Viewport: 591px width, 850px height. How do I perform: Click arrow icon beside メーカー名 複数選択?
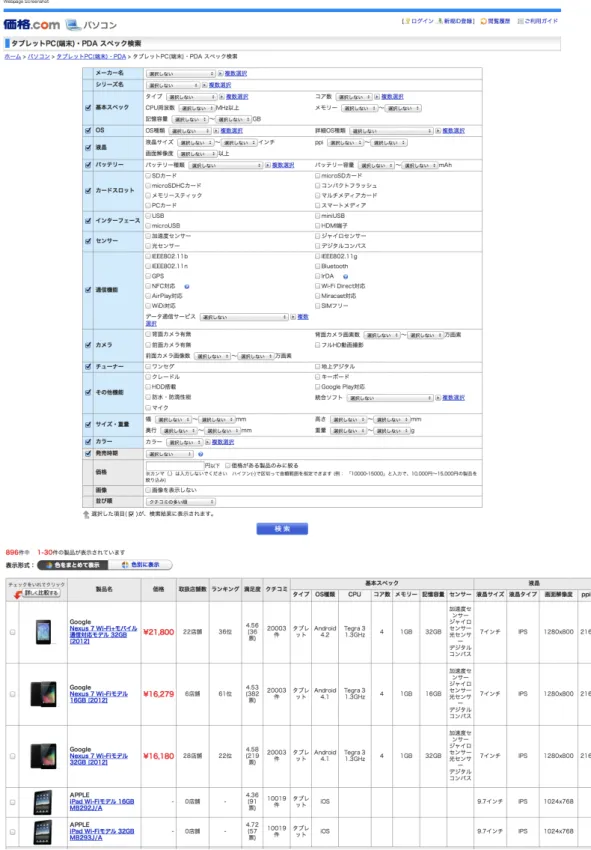pyautogui.click(x=220, y=73)
